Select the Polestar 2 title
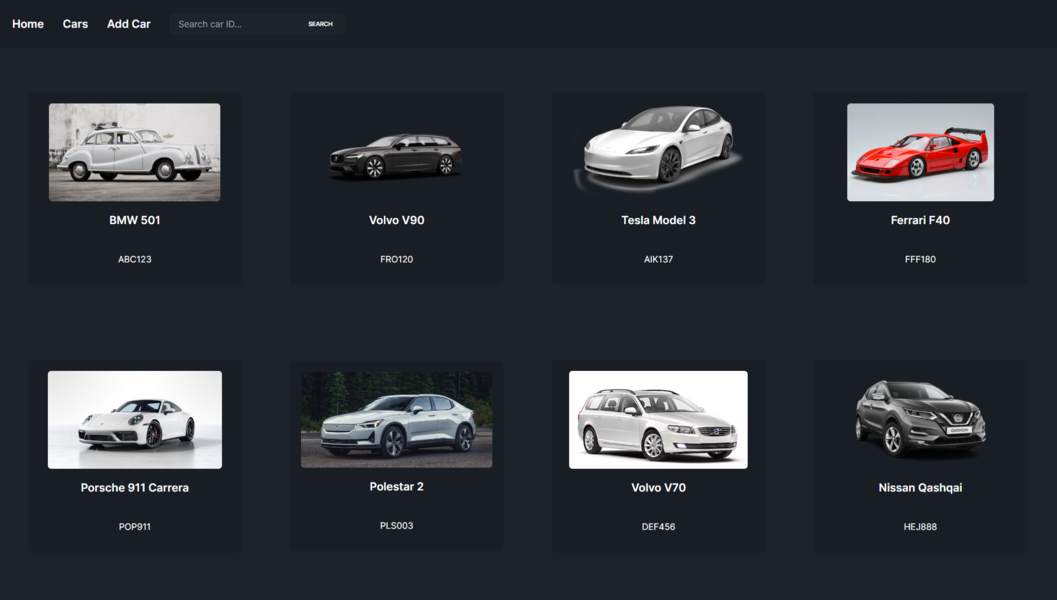Viewport: 1057px width, 600px height. pos(396,486)
